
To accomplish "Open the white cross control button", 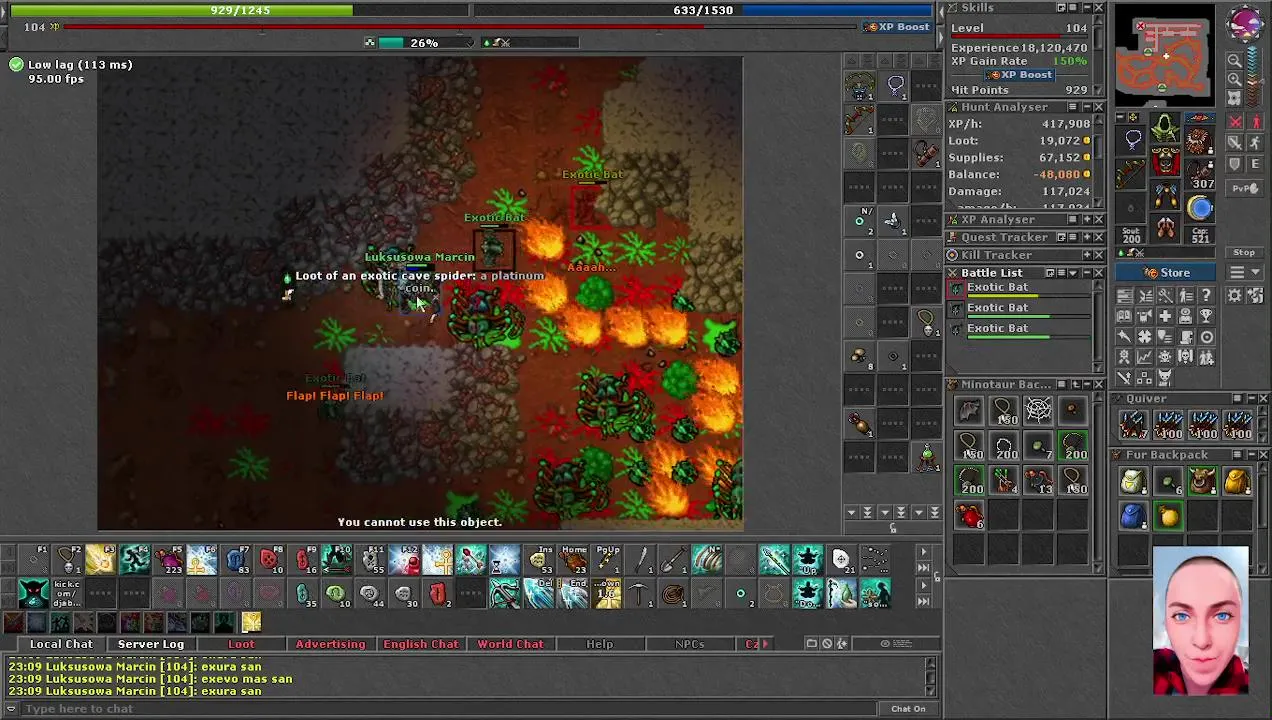I will coord(1165,316).
